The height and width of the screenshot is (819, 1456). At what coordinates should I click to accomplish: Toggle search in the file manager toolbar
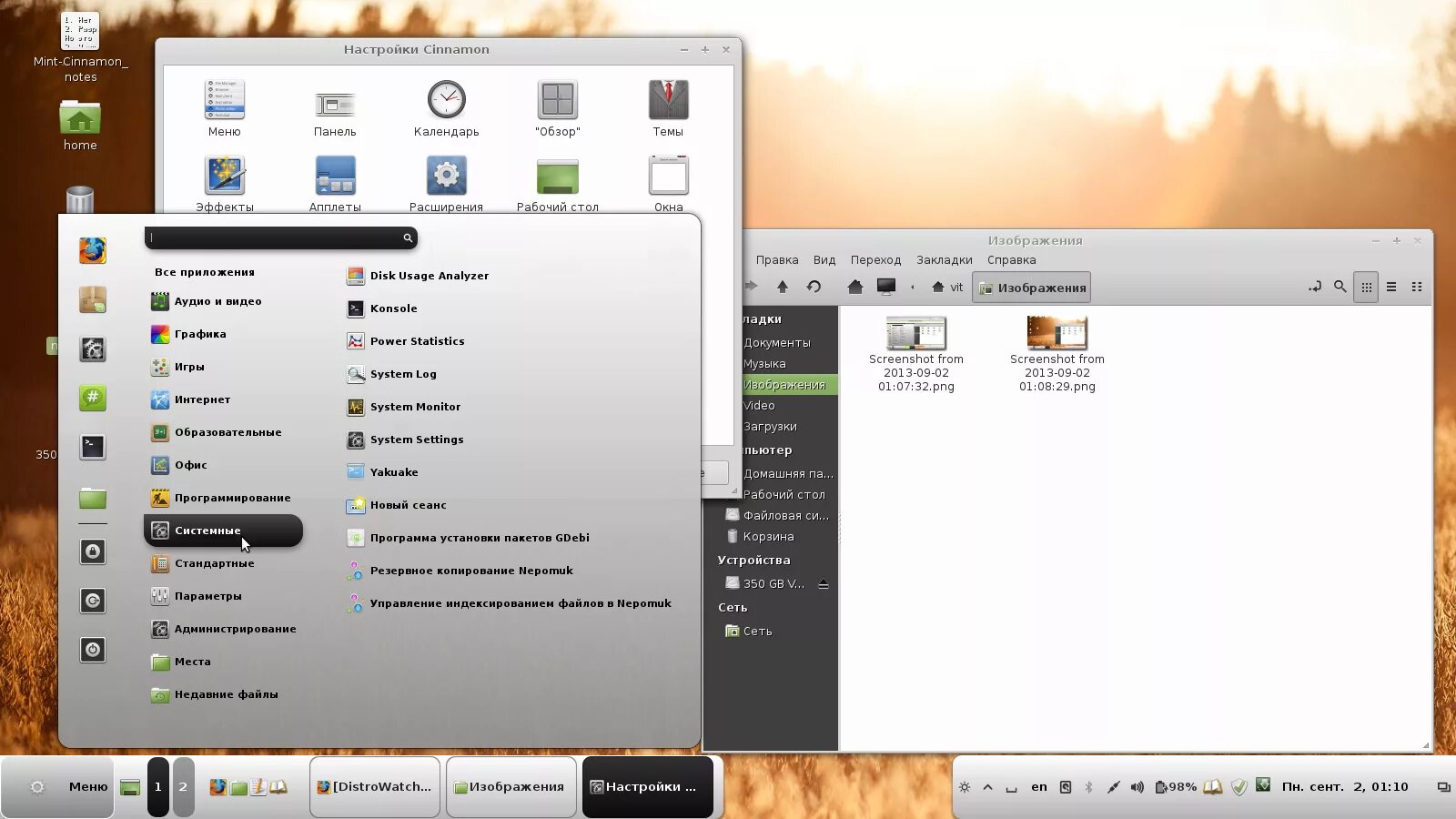tap(1340, 287)
